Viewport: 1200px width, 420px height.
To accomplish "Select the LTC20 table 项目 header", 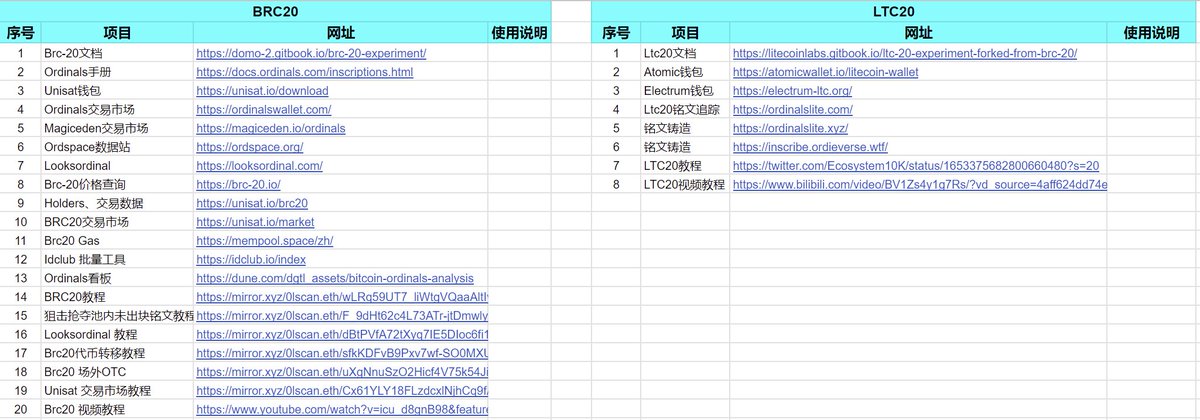I will (685, 33).
